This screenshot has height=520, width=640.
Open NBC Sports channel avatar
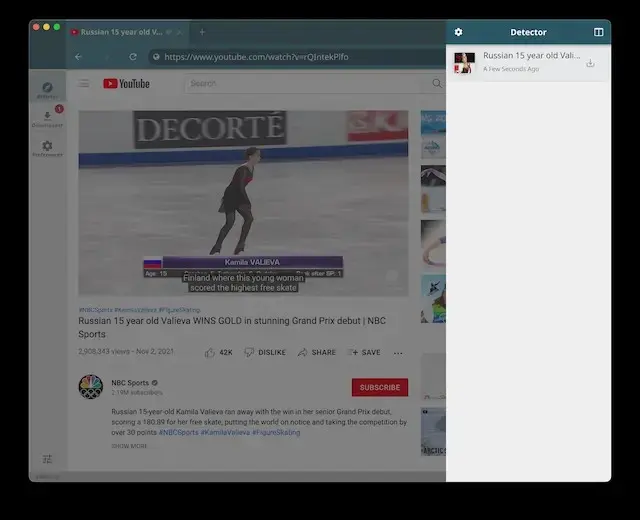click(91, 387)
